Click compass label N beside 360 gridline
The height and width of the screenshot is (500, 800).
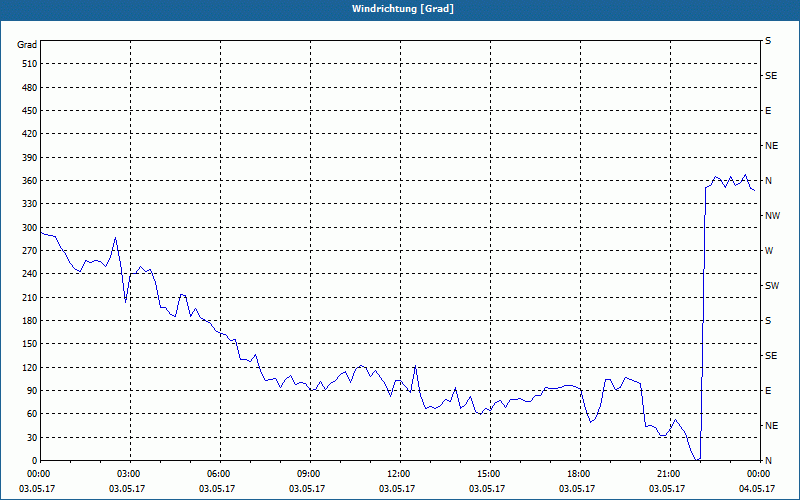[768, 181]
